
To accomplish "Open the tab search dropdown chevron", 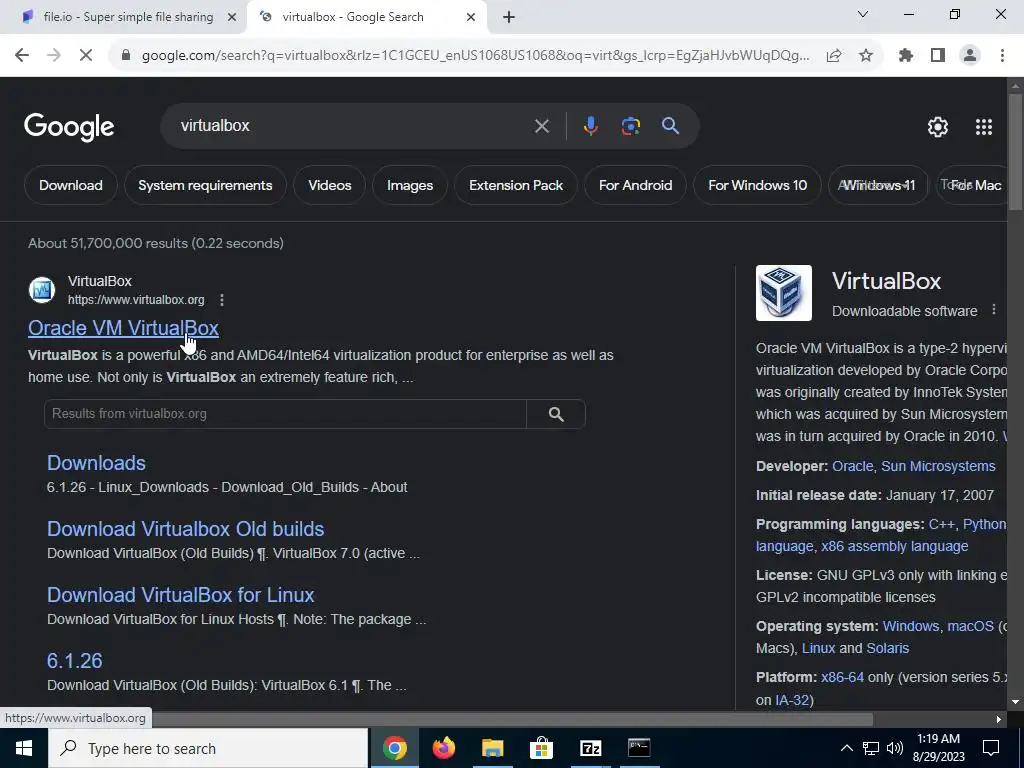I will coord(863,14).
